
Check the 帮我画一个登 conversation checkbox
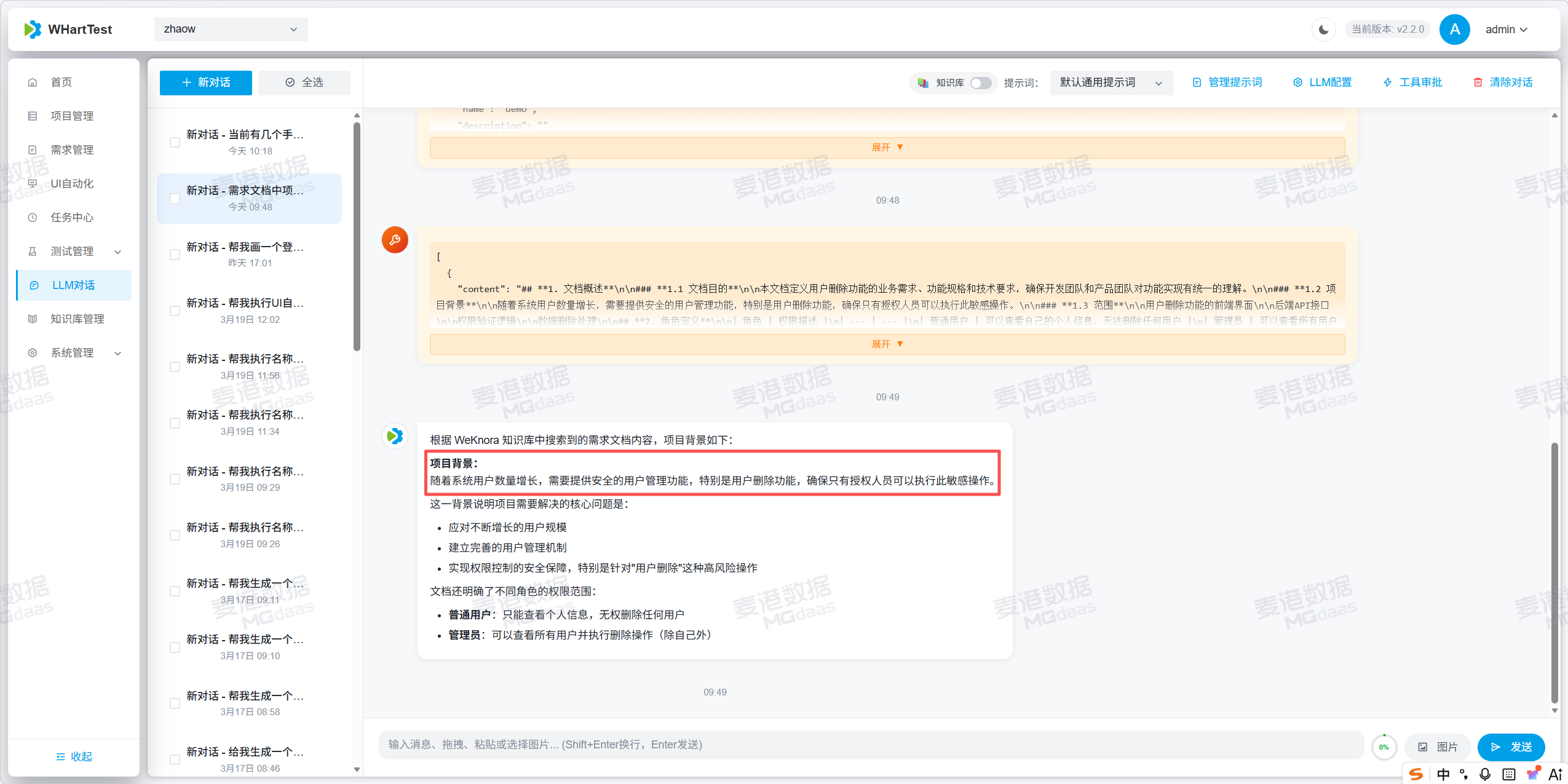tap(175, 255)
